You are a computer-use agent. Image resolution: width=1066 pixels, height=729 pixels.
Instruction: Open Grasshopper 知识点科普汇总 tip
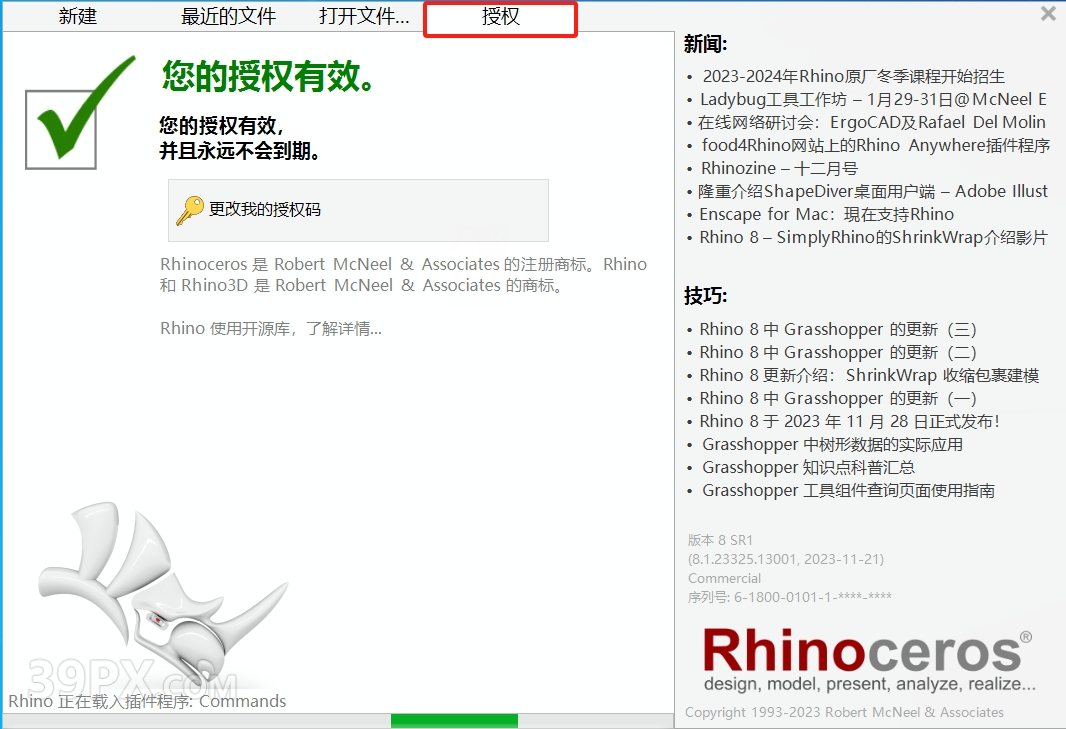coord(808,469)
